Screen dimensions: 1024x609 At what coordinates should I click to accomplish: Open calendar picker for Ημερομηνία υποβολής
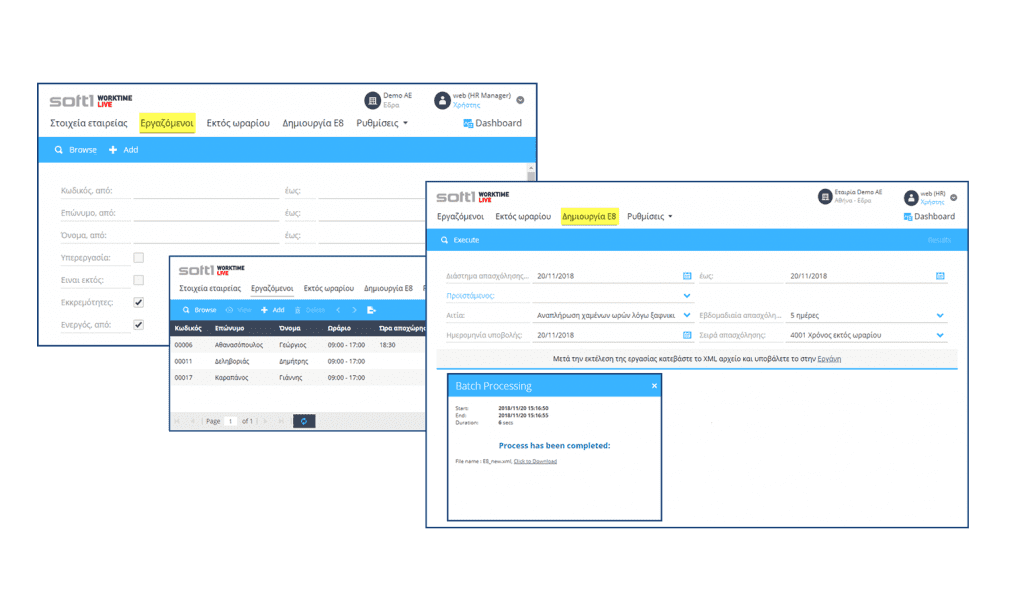pos(687,336)
